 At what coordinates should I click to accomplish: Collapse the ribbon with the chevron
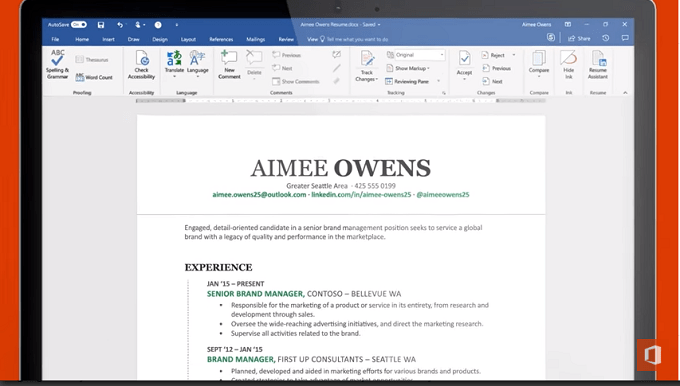coord(625,93)
